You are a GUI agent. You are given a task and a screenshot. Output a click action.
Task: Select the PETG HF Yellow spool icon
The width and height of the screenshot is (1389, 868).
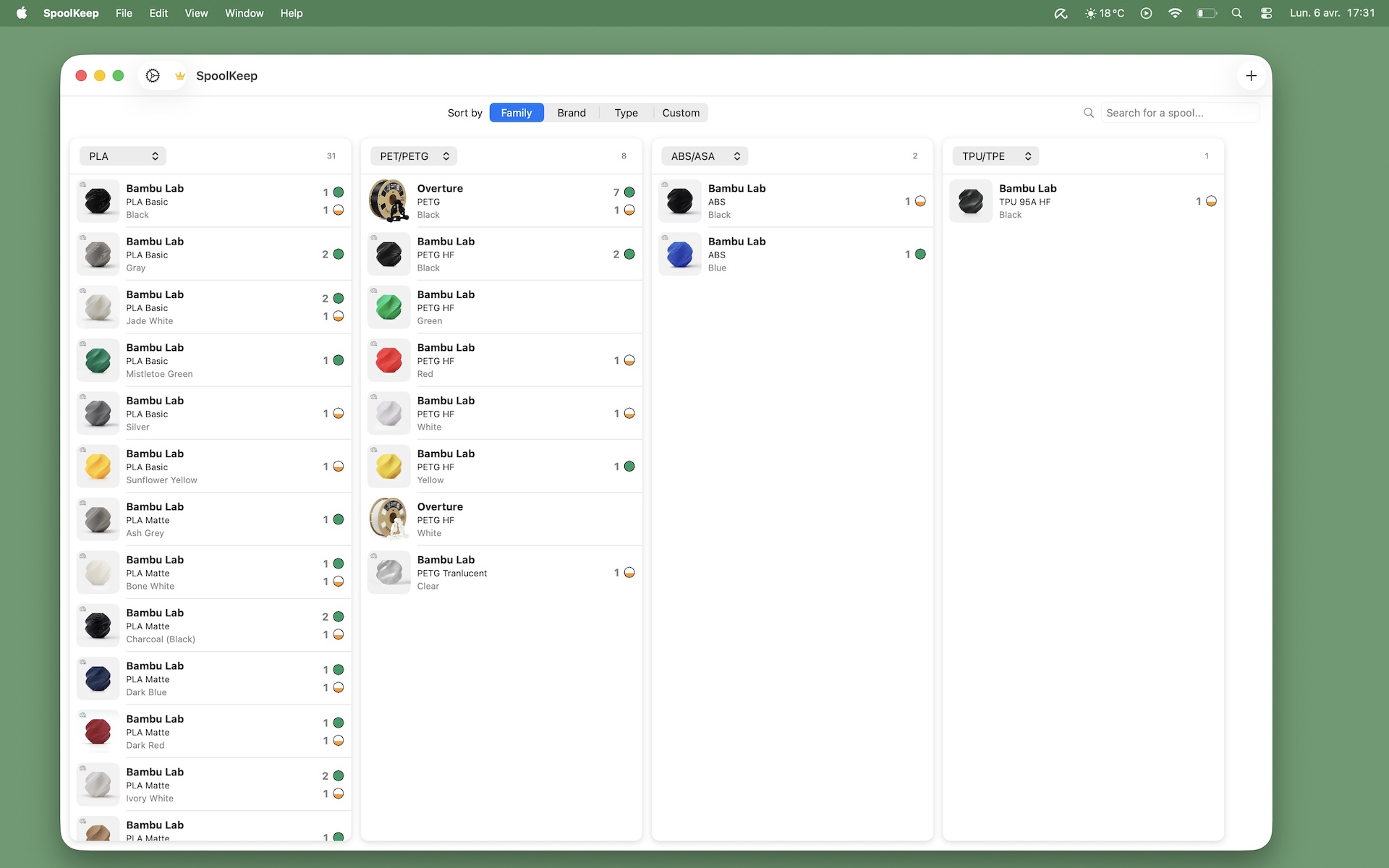(389, 467)
